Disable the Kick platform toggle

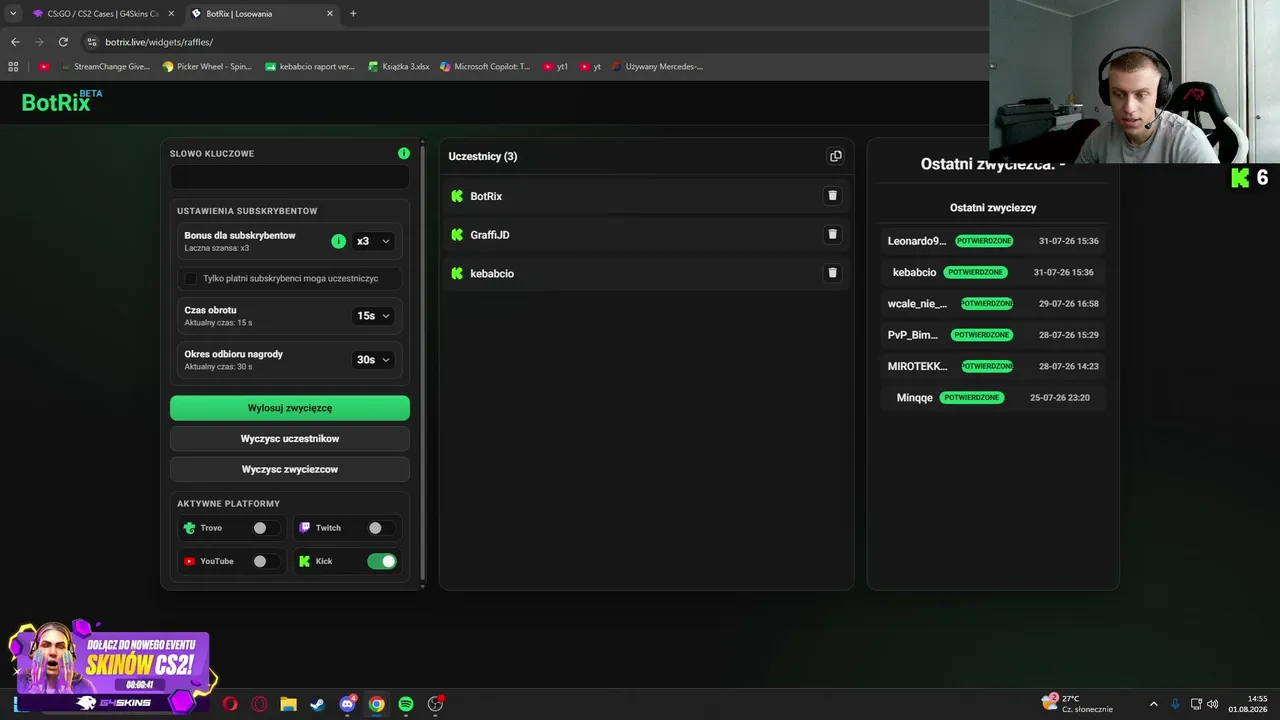[382, 561]
